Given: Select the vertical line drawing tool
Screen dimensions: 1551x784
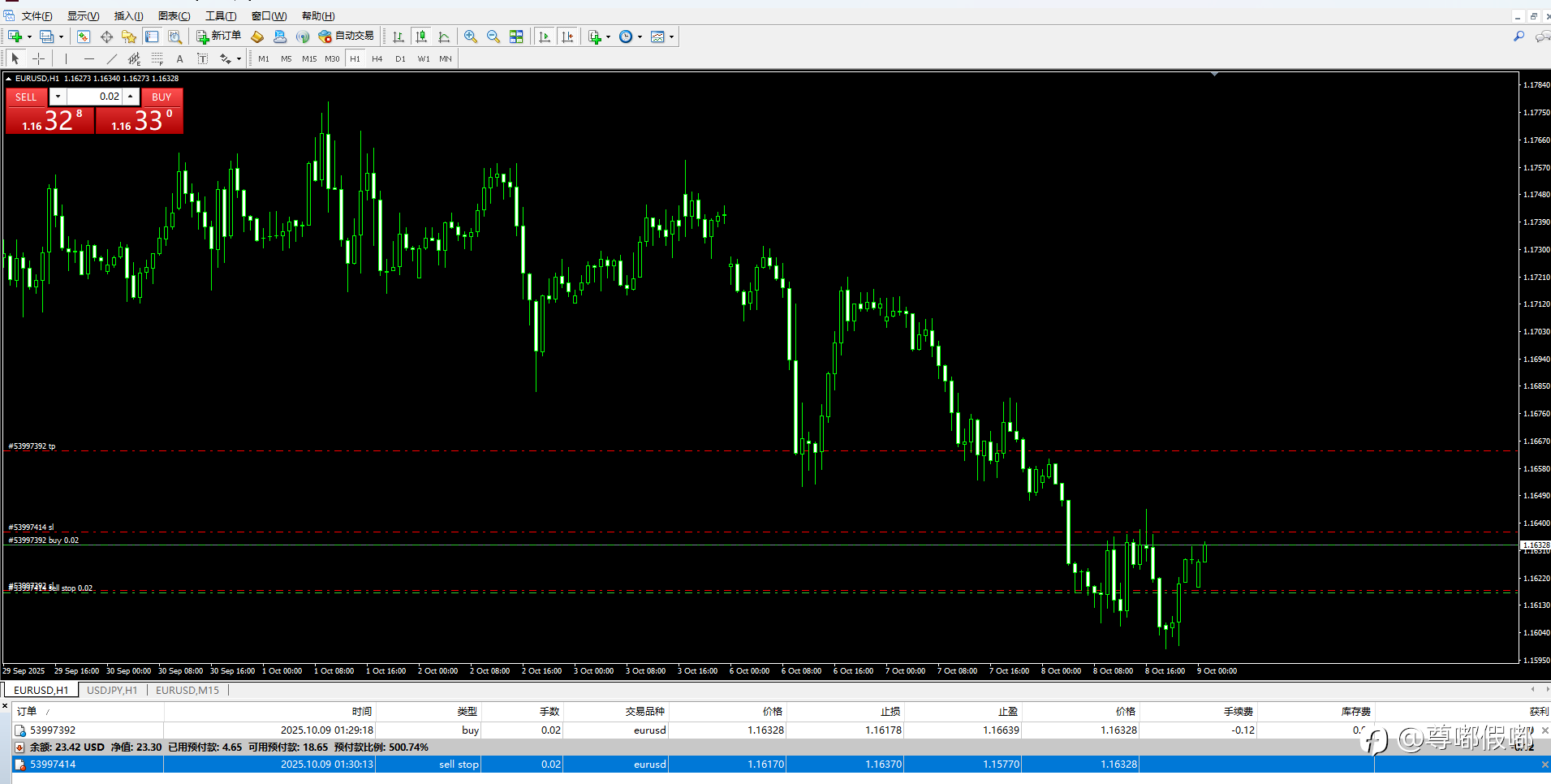Looking at the screenshot, I should click(66, 58).
